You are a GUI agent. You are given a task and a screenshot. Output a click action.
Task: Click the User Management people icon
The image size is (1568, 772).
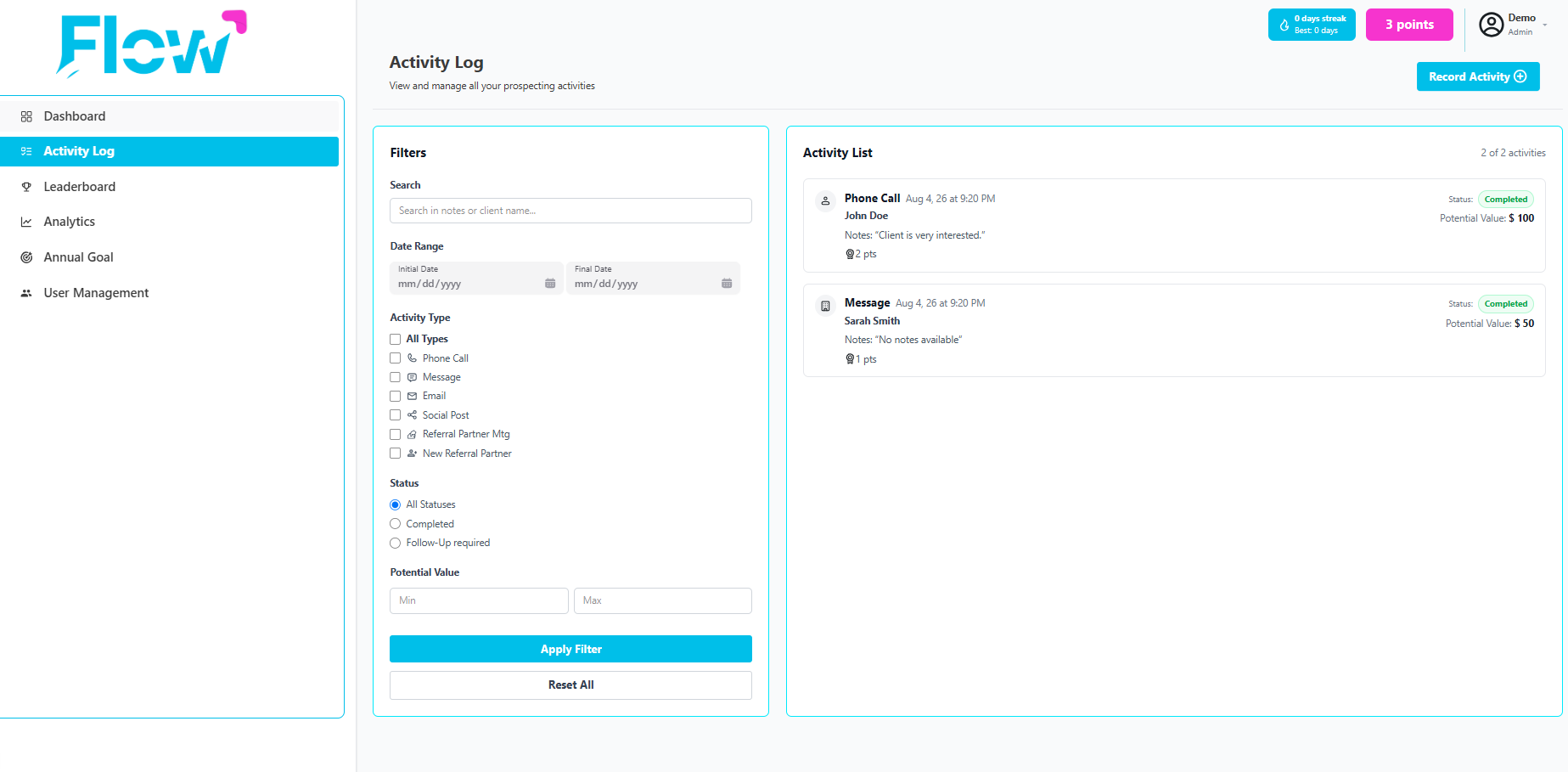click(26, 293)
